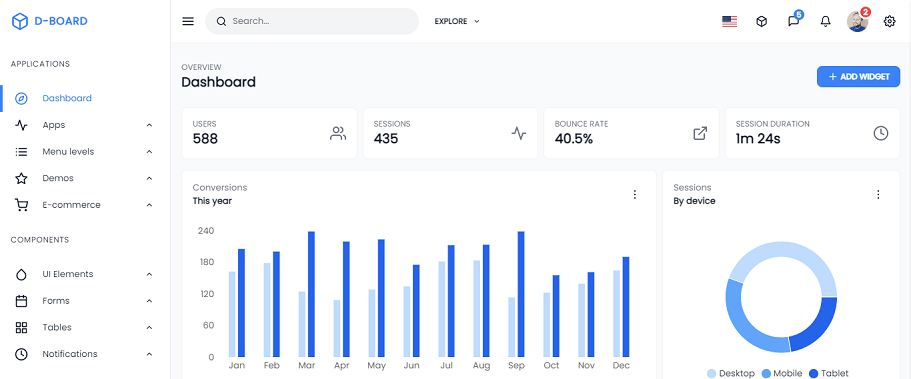Open the E-commerce sidebar item
The image size is (911, 379).
(85, 205)
